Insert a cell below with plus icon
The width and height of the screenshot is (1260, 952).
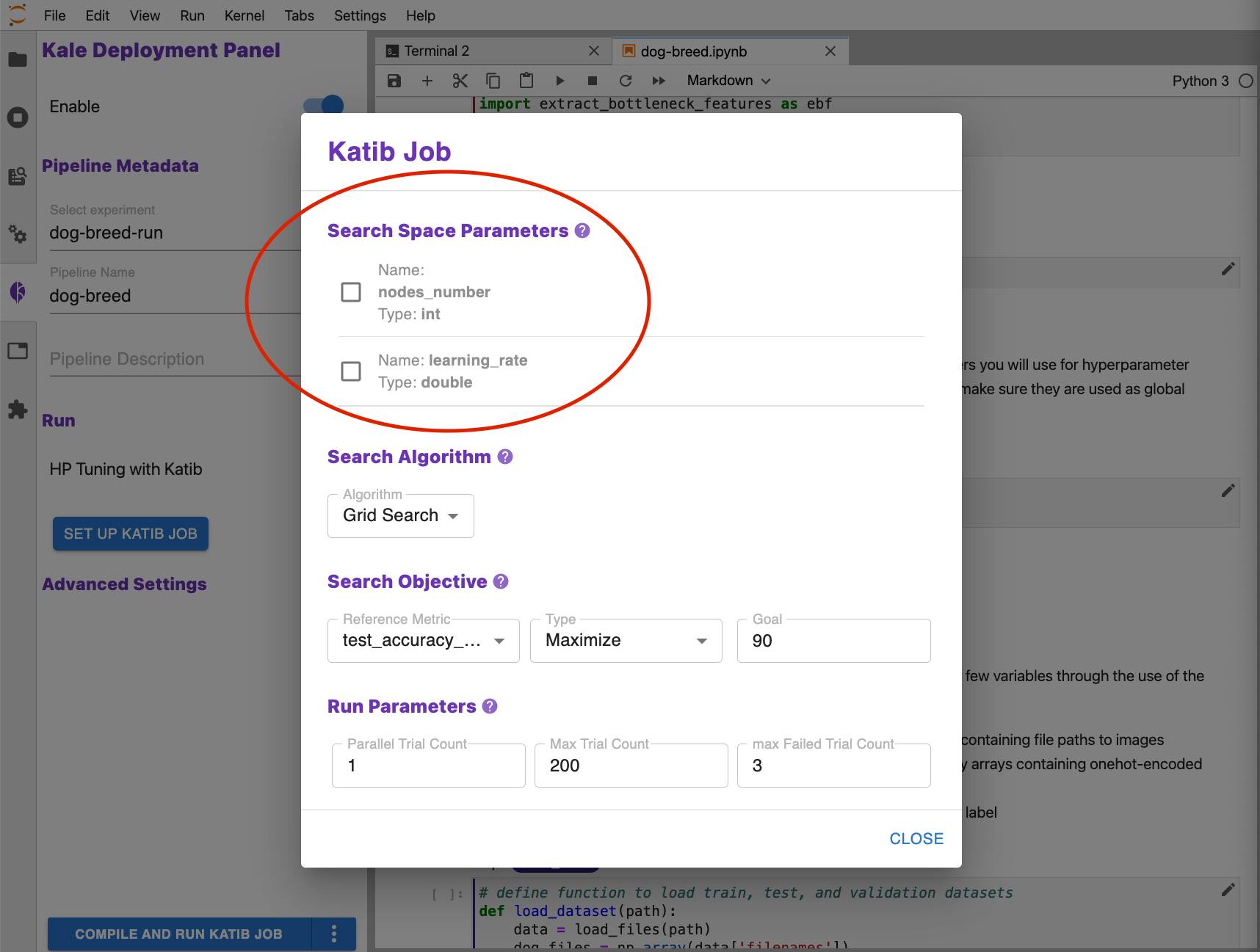(427, 81)
